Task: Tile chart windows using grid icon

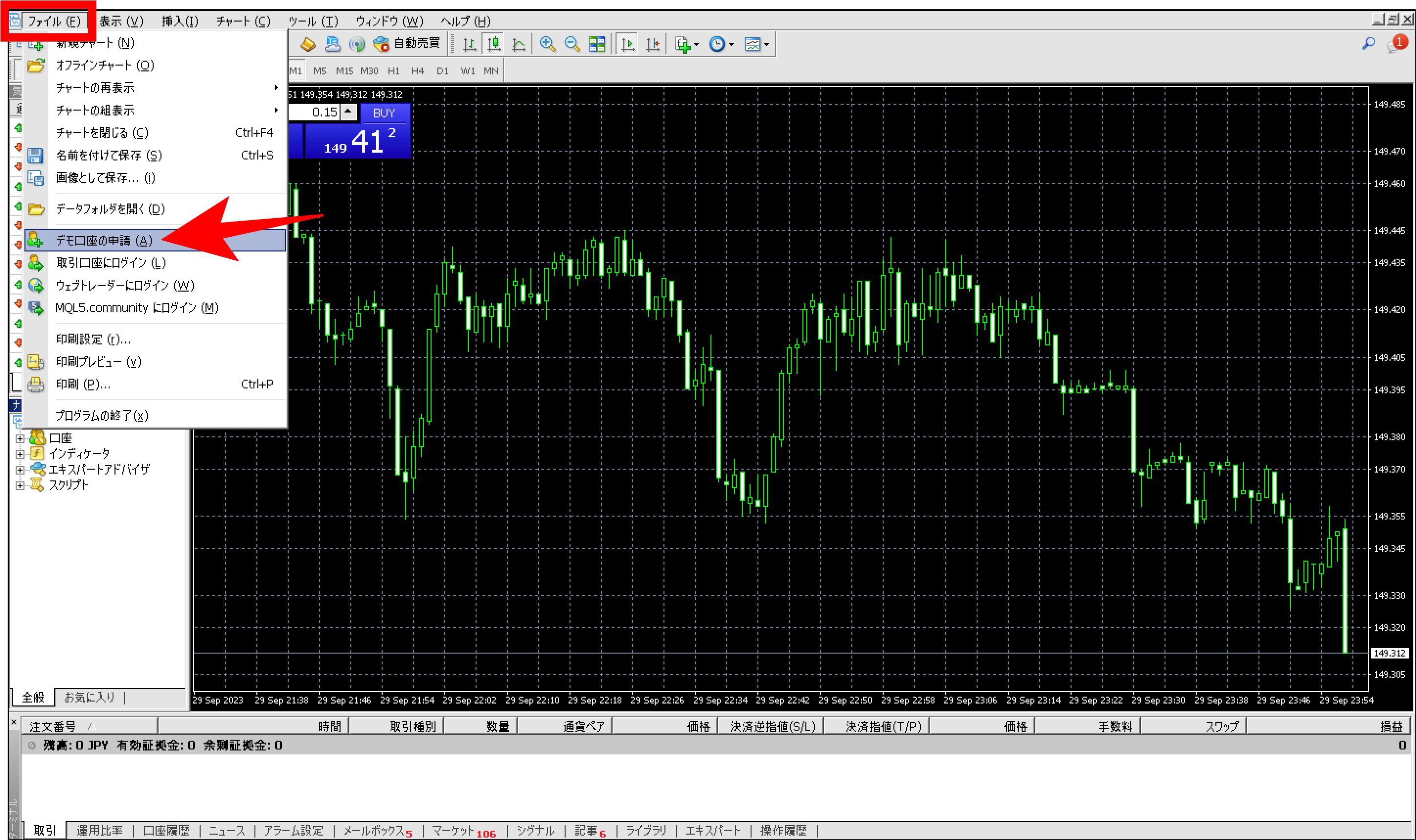Action: pyautogui.click(x=596, y=44)
